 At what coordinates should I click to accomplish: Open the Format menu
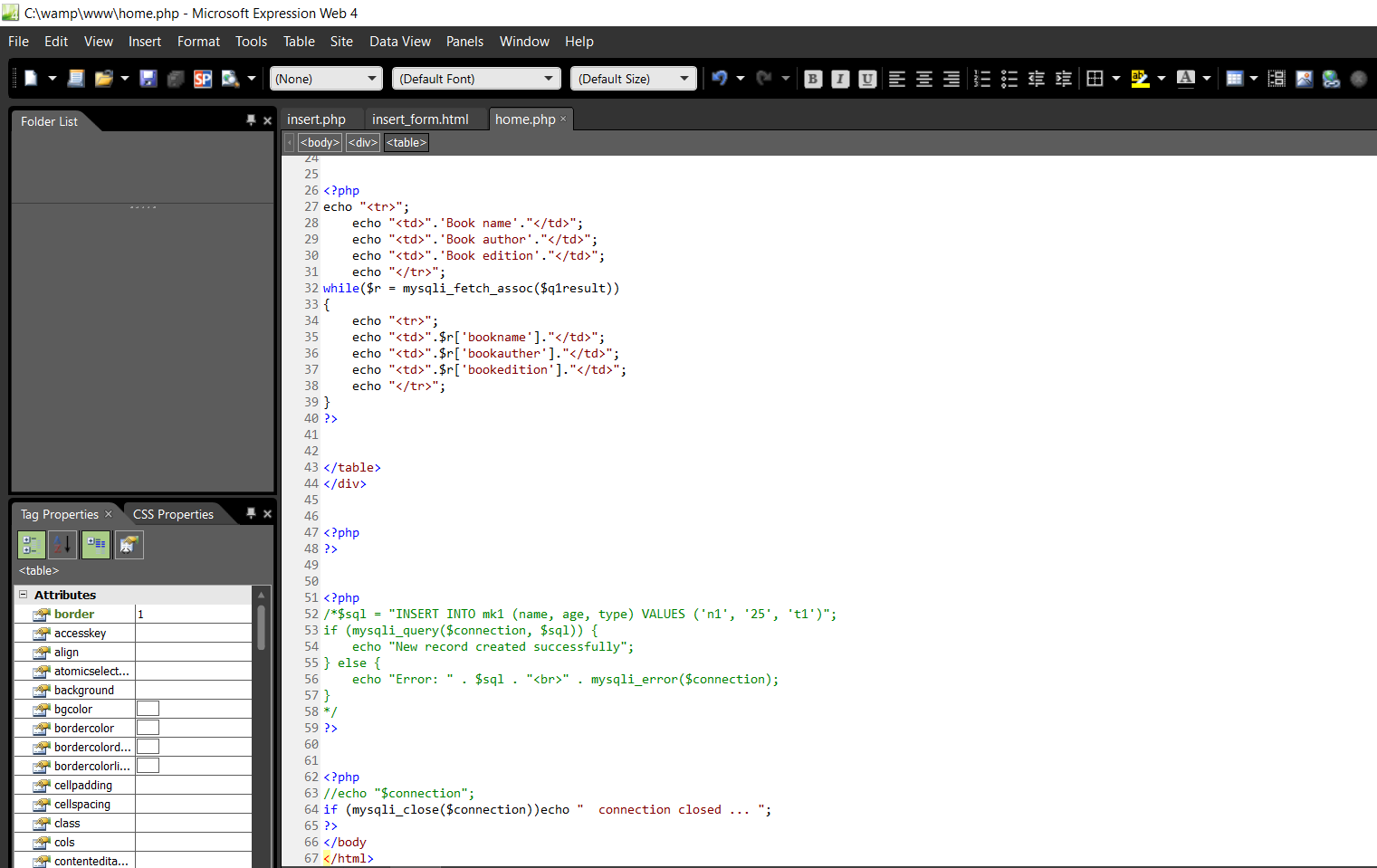click(x=198, y=42)
